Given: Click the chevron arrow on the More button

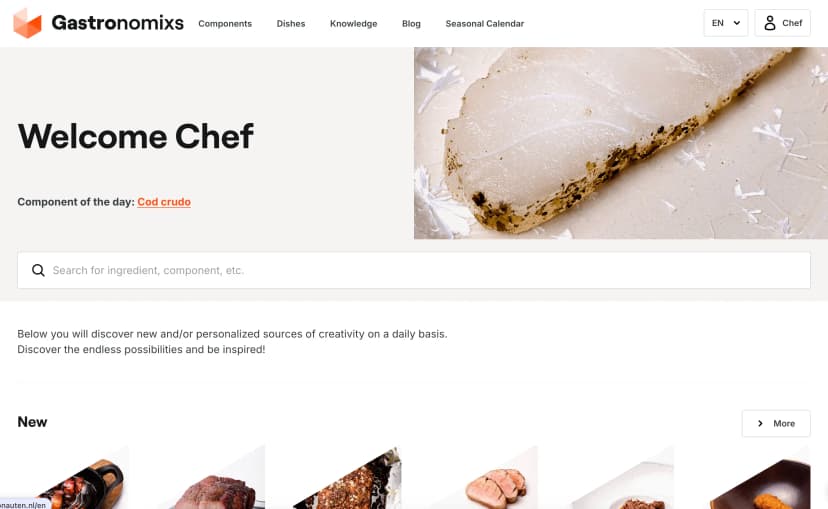Looking at the screenshot, I should 760,423.
